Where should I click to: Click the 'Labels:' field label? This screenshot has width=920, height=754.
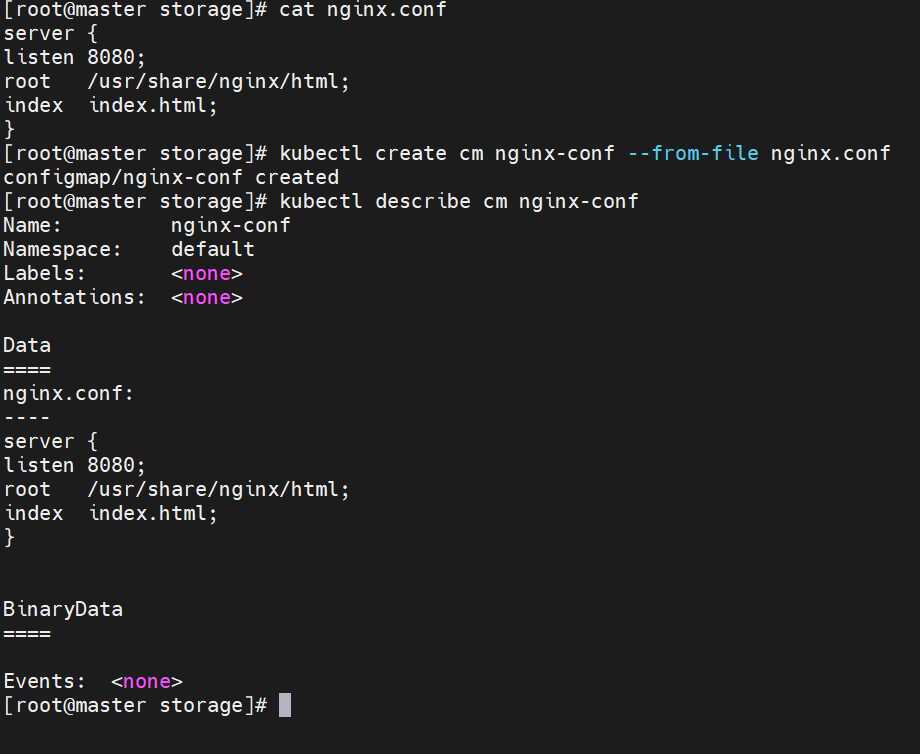pos(44,273)
